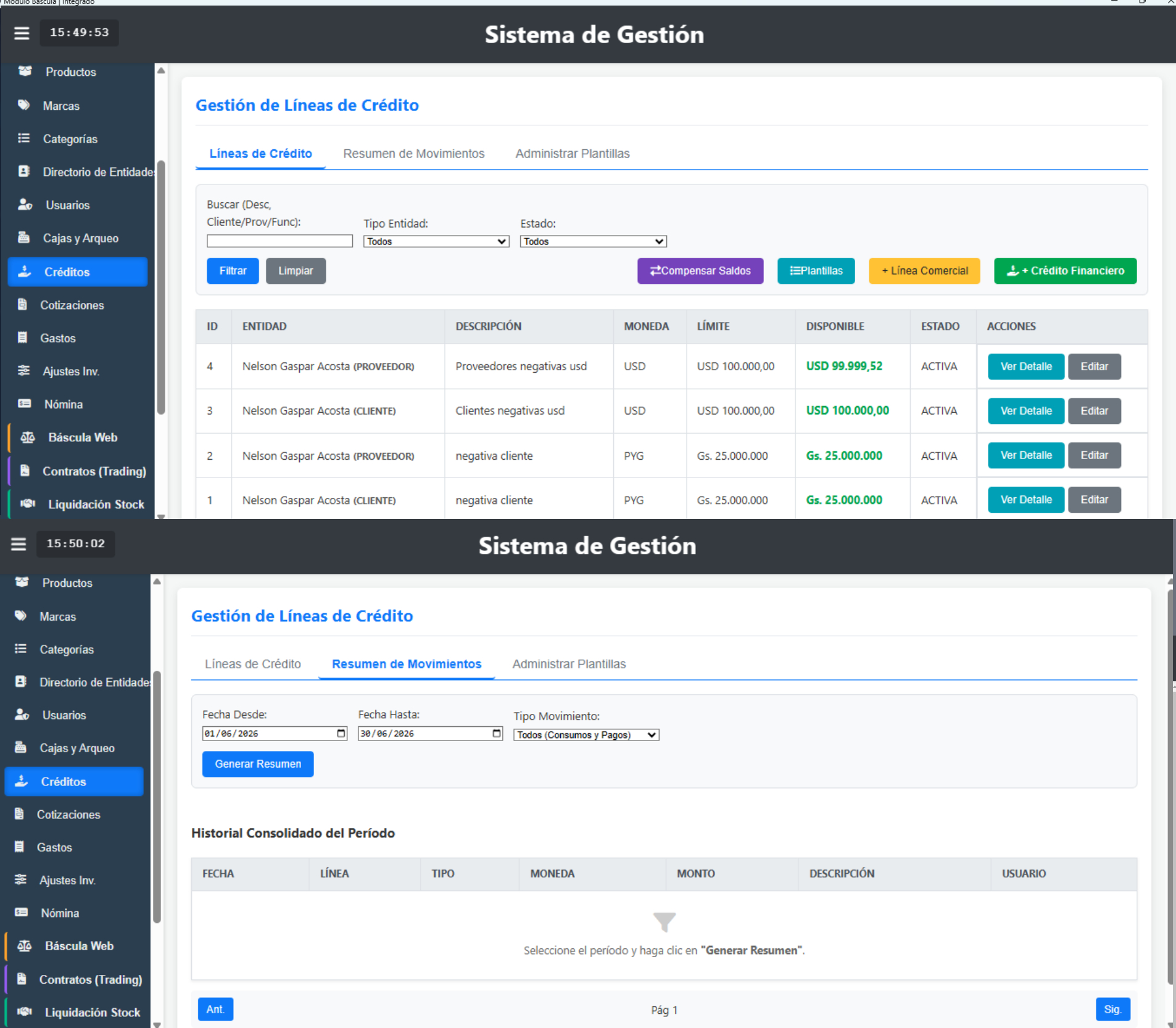Edit credit line ID 2

coord(1095,455)
